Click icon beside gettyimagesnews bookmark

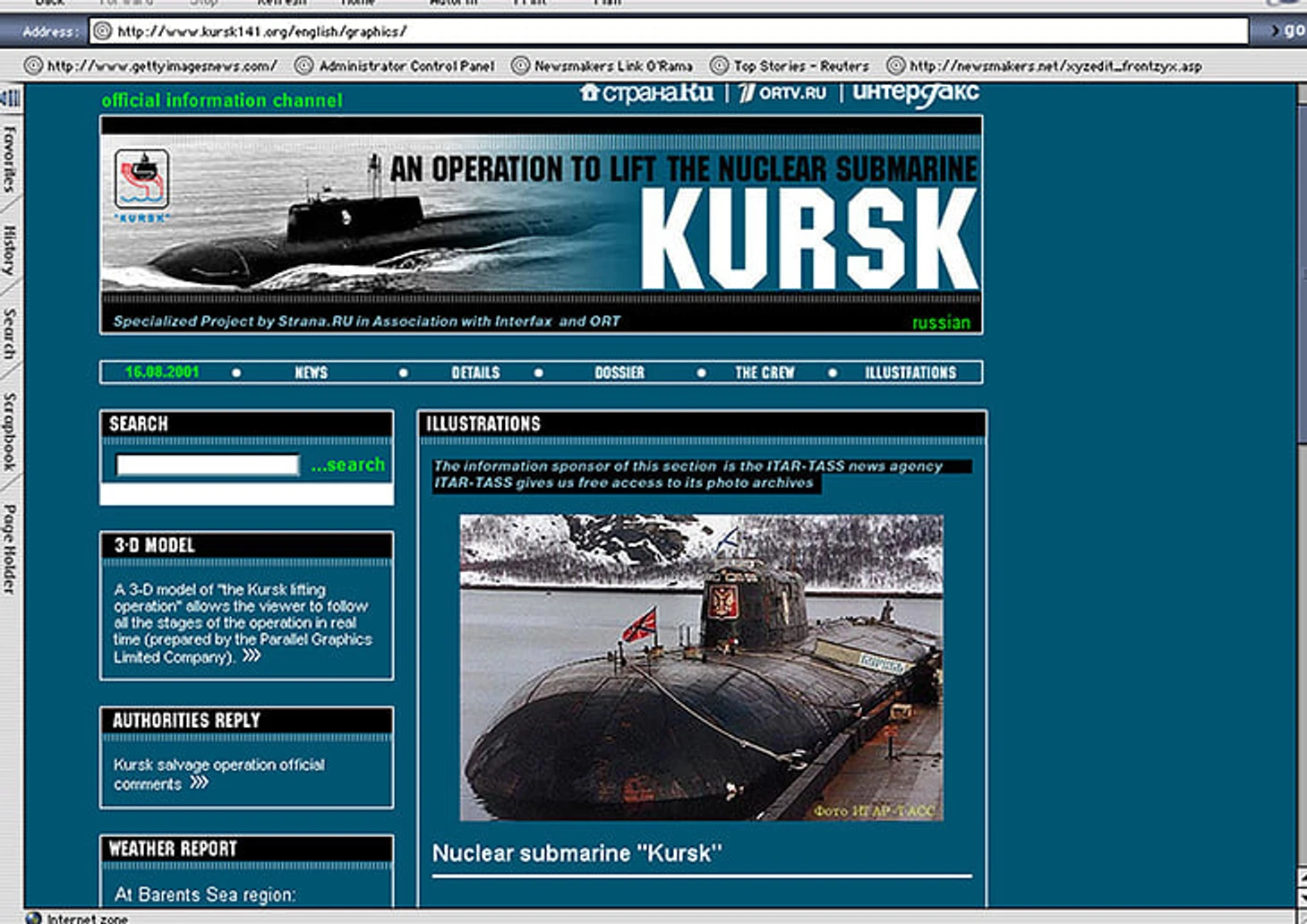point(33,65)
